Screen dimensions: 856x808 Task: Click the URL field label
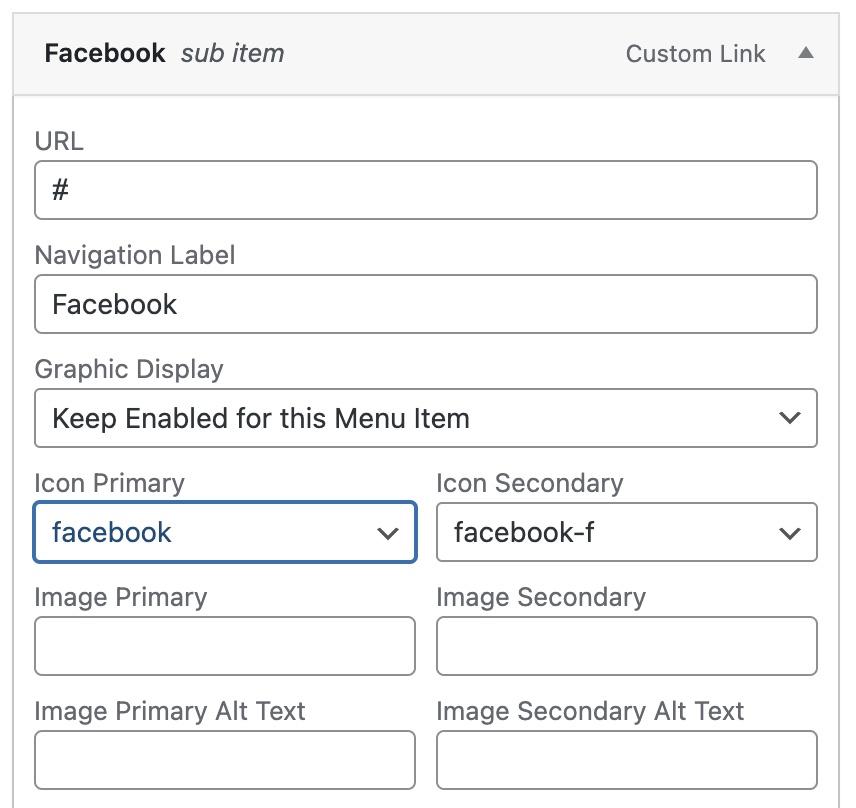(x=59, y=141)
